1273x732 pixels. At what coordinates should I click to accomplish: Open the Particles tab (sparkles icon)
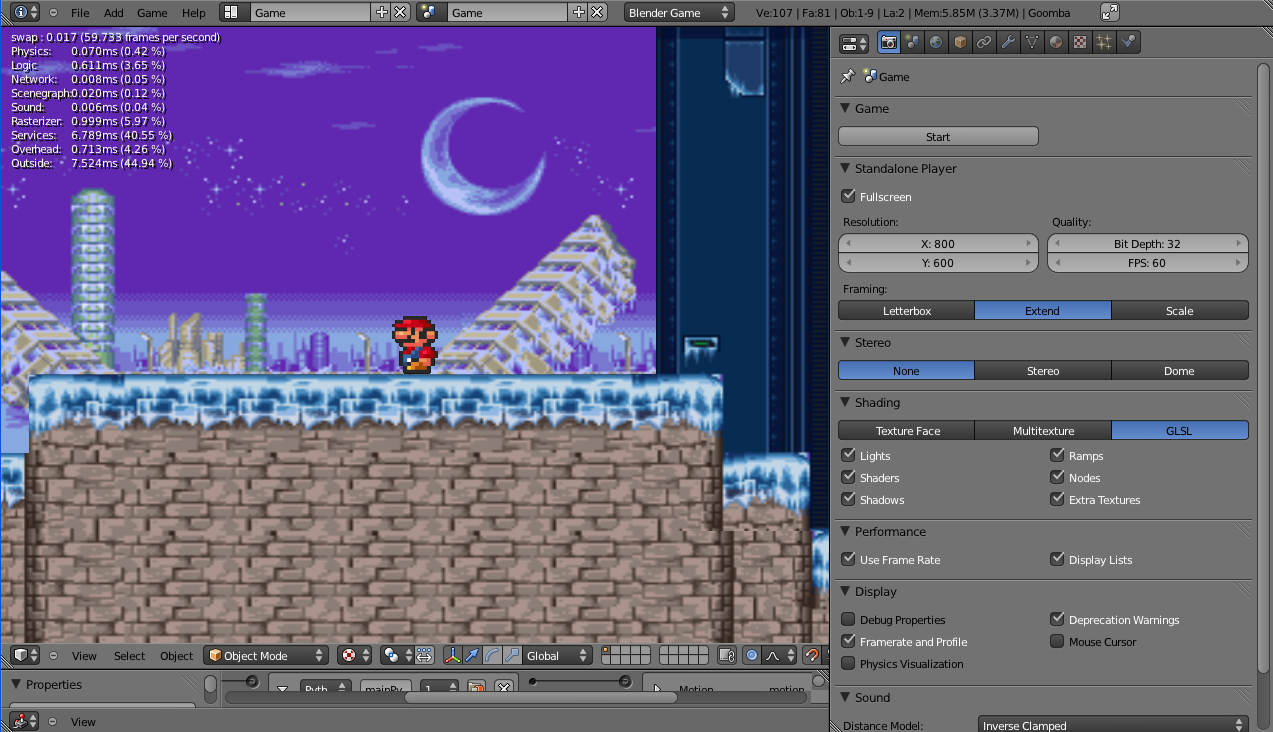coord(1104,42)
